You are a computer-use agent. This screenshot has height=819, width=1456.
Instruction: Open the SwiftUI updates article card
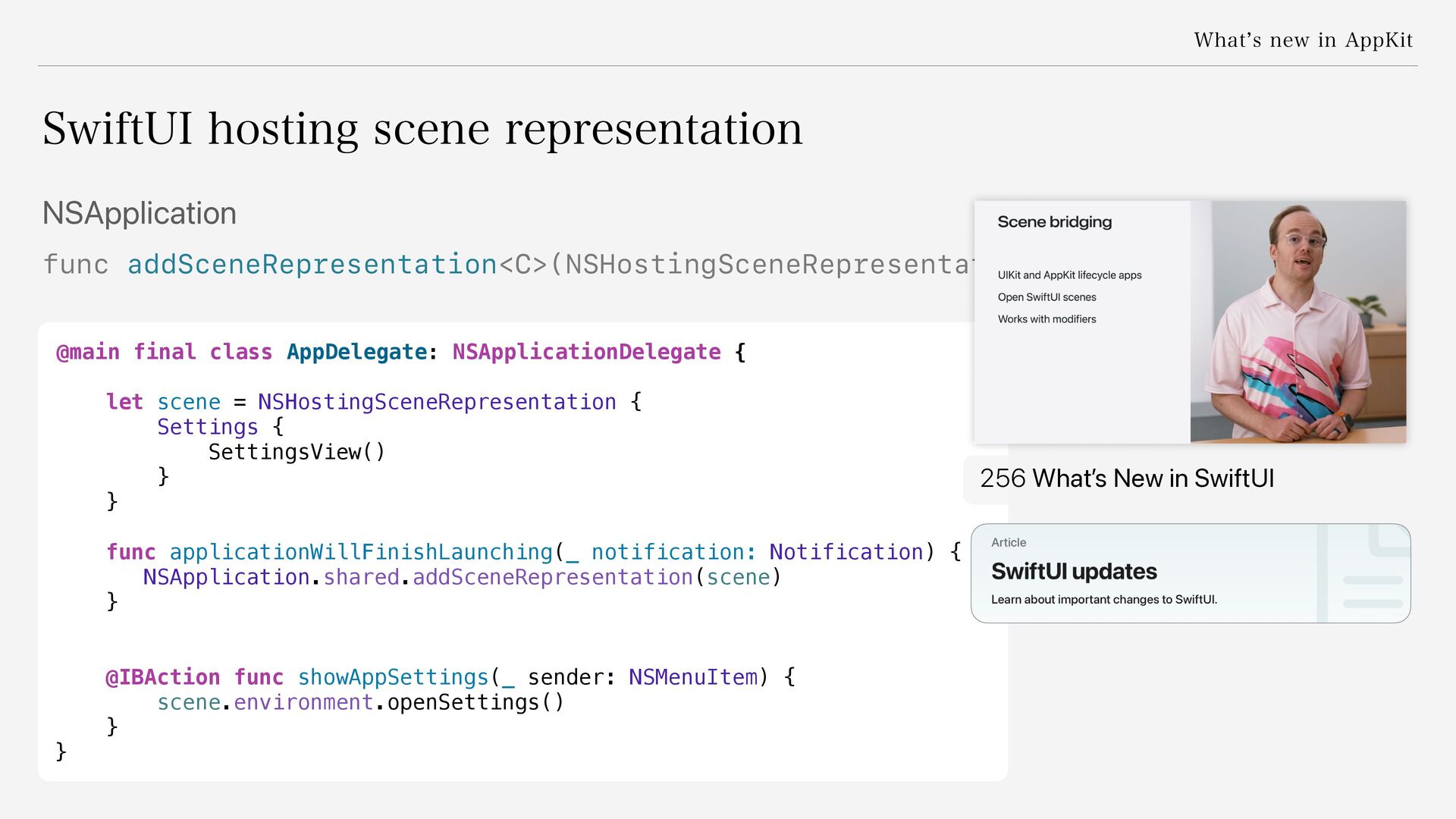tap(1191, 573)
